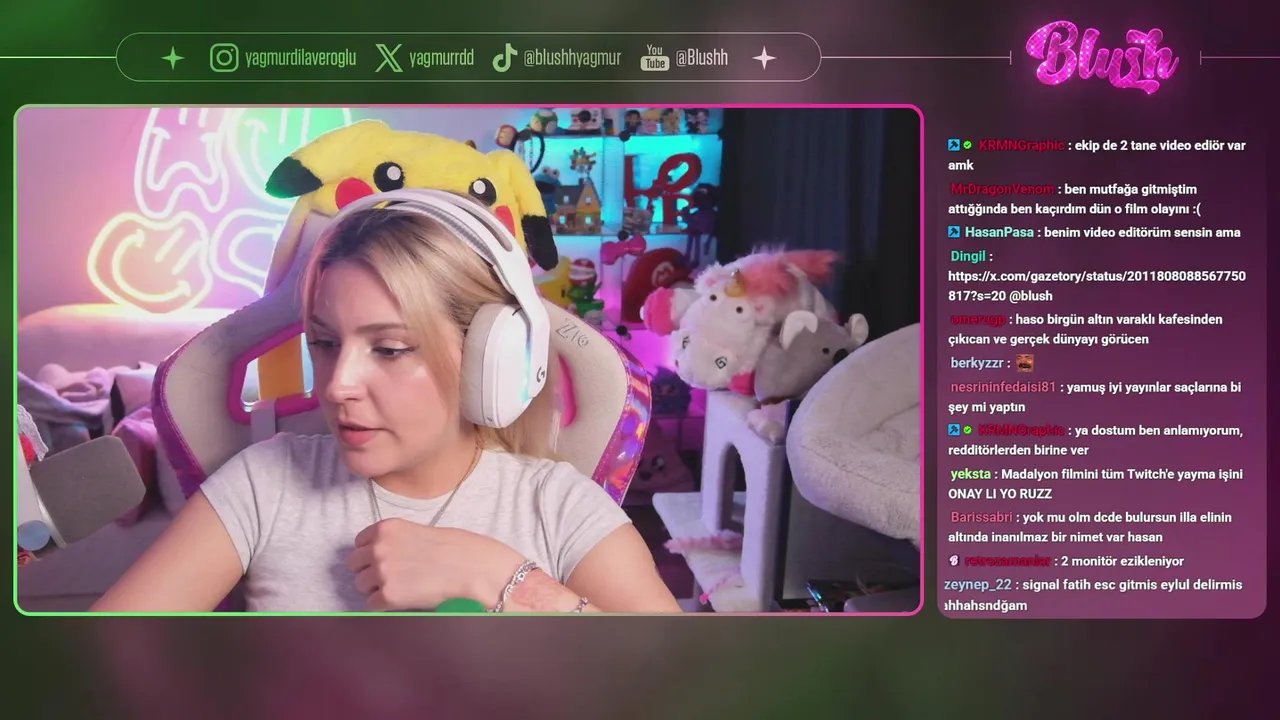Click the TikTok icon in the banner
The height and width of the screenshot is (720, 1280).
point(504,58)
